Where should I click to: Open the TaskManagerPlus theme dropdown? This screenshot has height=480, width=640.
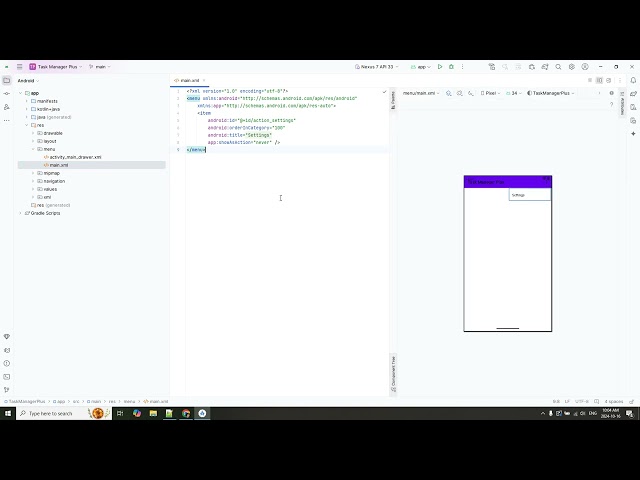coord(551,93)
